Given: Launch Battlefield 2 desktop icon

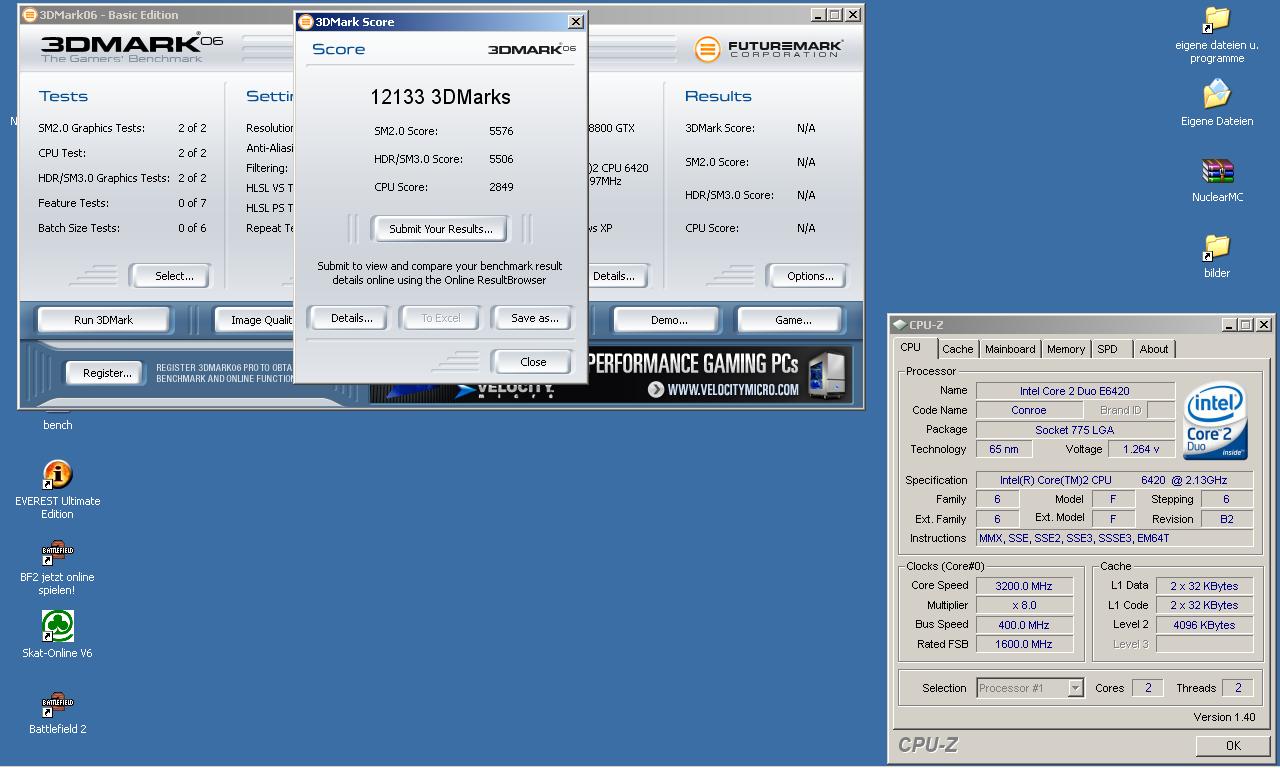Looking at the screenshot, I should [57, 703].
